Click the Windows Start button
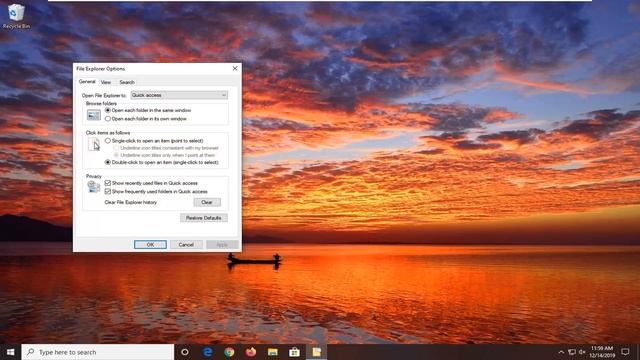Viewport: 640px width, 360px height. click(x=11, y=352)
